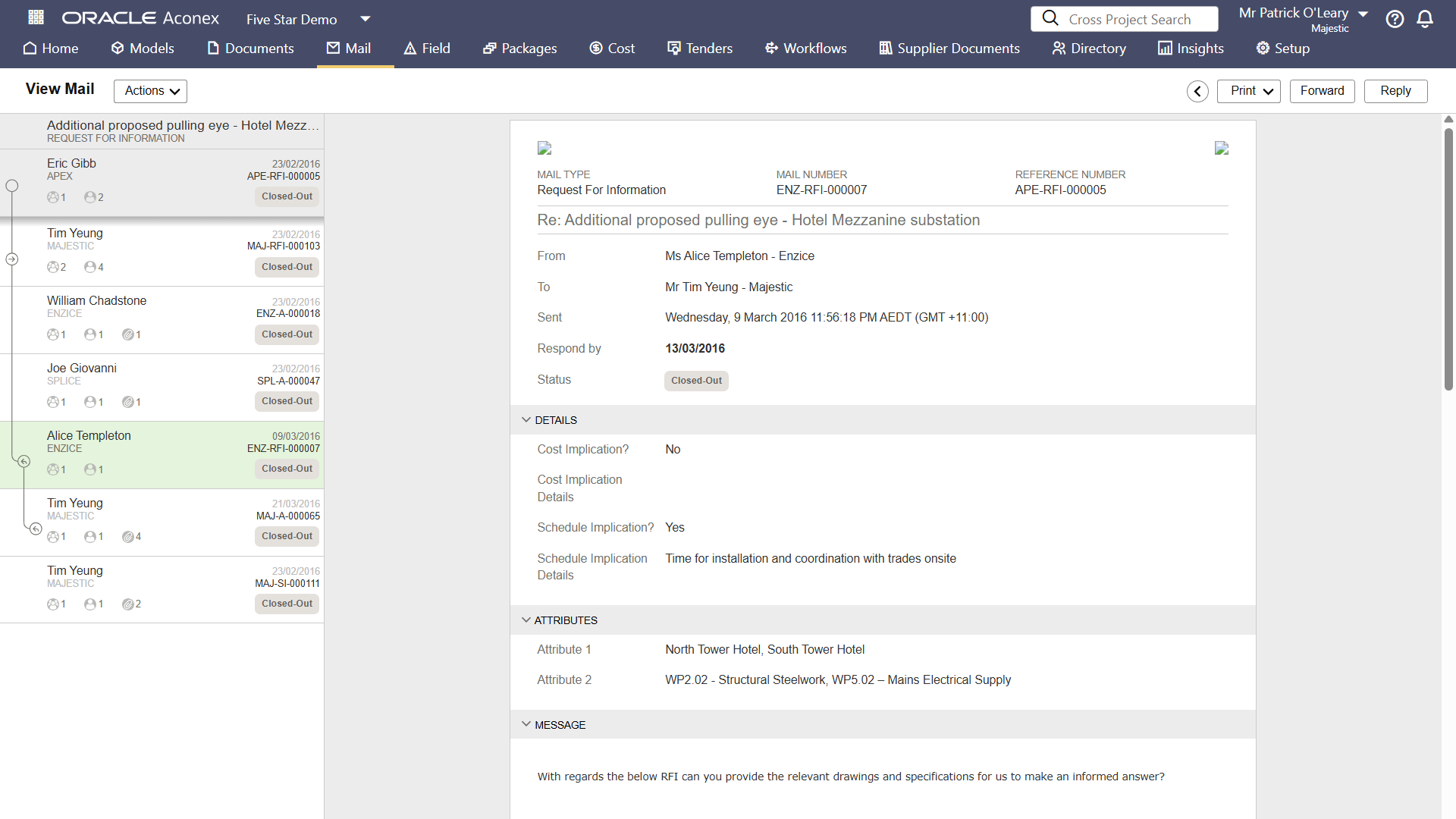Collapse the ATTRIBUTES section
Viewport: 1456px width, 819px height.
(x=526, y=620)
